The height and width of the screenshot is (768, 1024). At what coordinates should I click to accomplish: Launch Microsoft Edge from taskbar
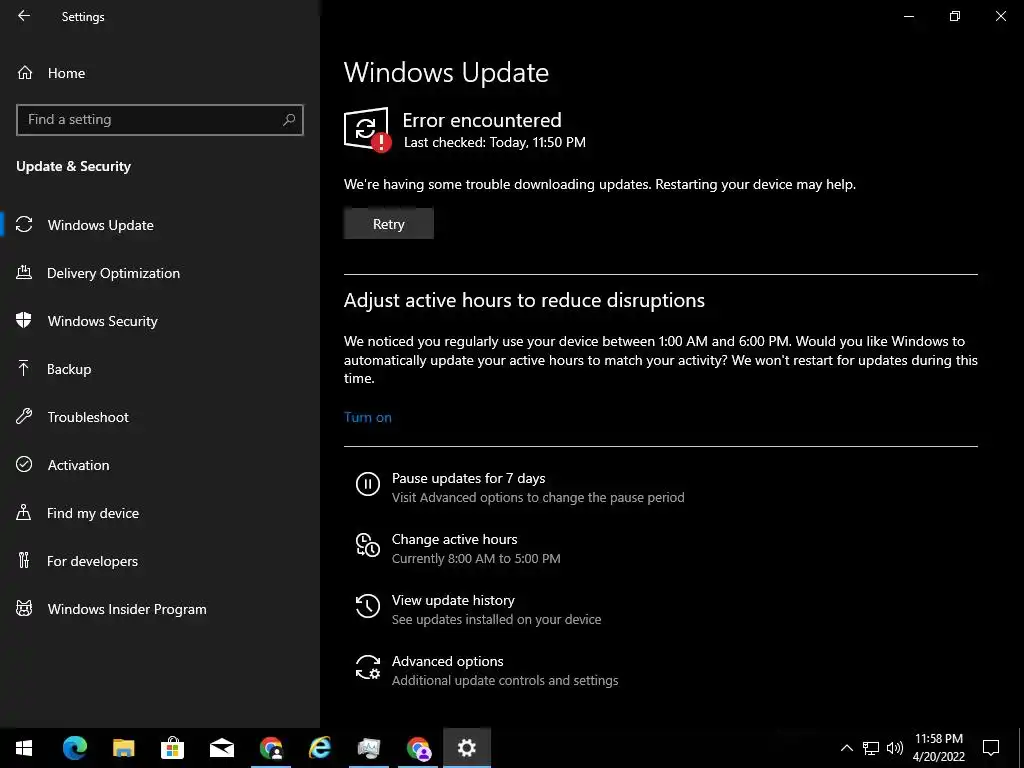(x=74, y=748)
